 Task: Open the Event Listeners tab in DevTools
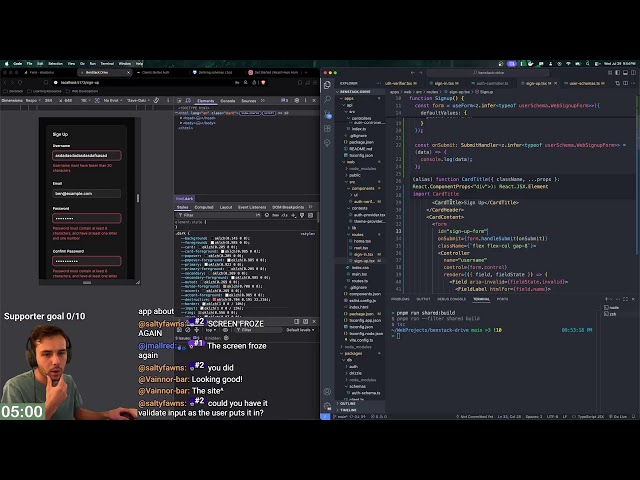click(252, 207)
